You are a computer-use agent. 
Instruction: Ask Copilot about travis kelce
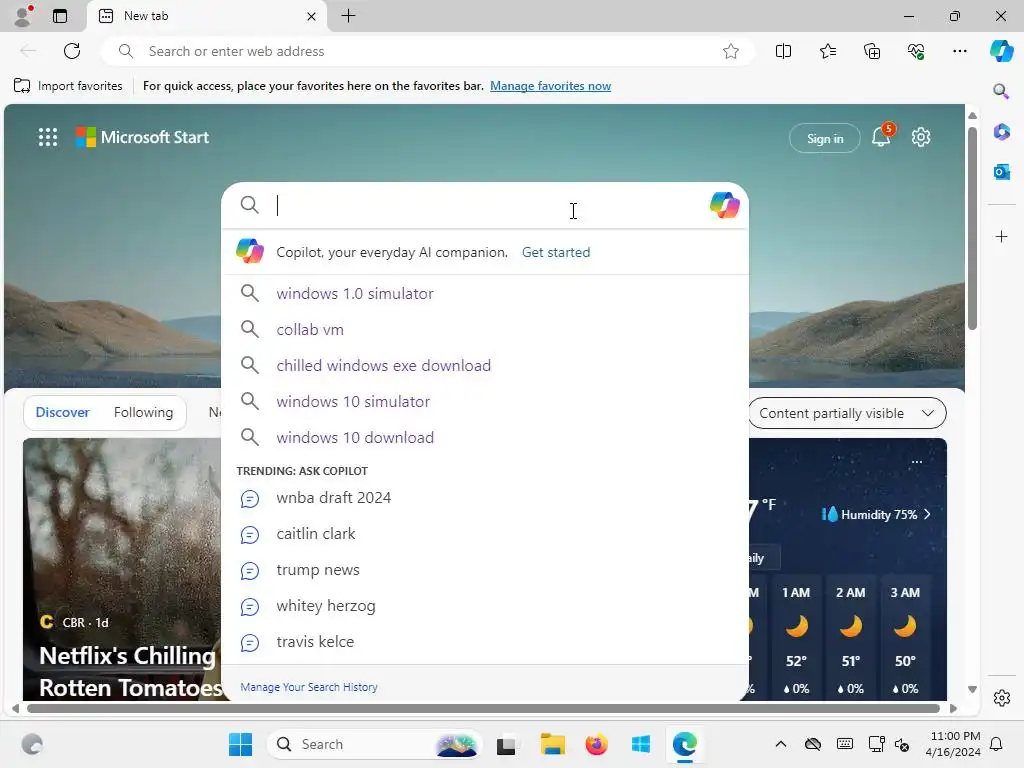tap(485, 641)
